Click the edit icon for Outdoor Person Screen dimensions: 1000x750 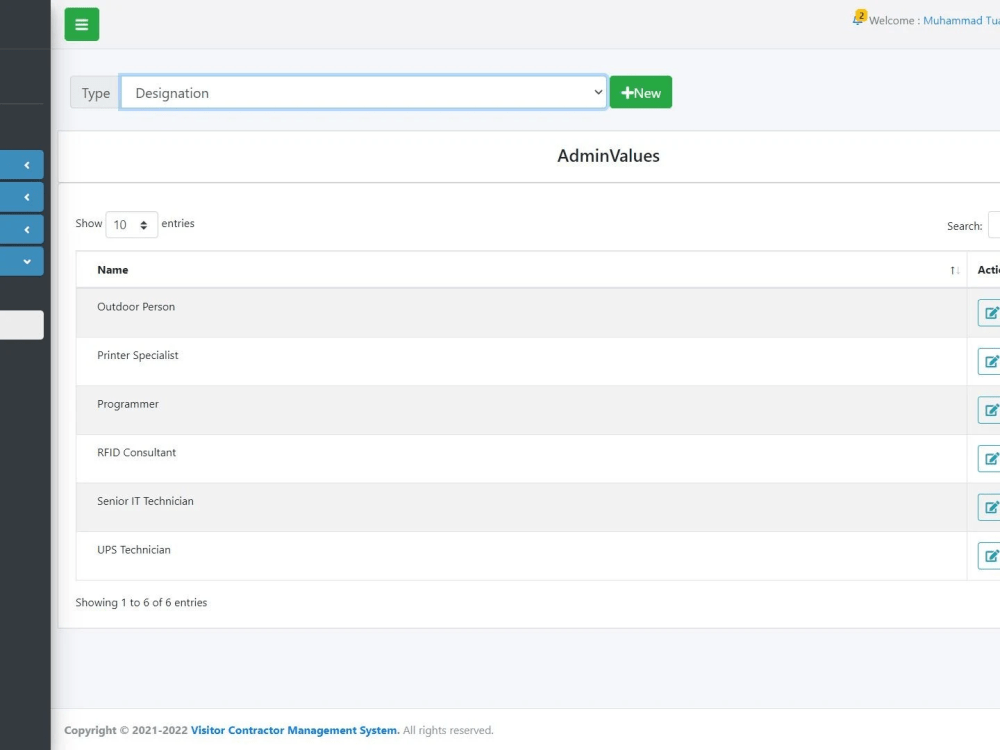[990, 312]
